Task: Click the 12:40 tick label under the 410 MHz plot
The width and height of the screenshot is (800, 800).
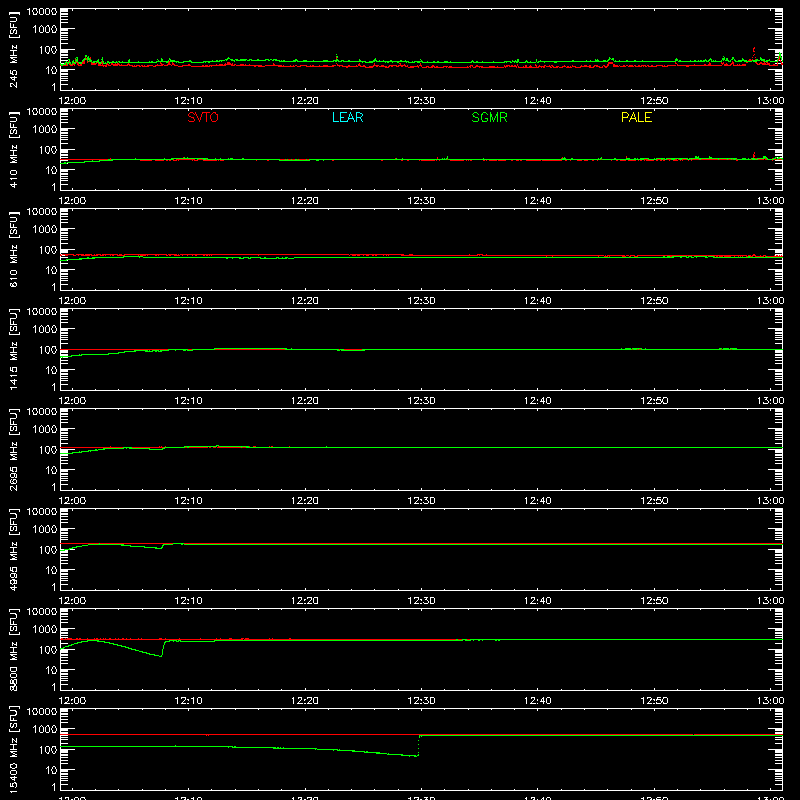Action: (538, 201)
